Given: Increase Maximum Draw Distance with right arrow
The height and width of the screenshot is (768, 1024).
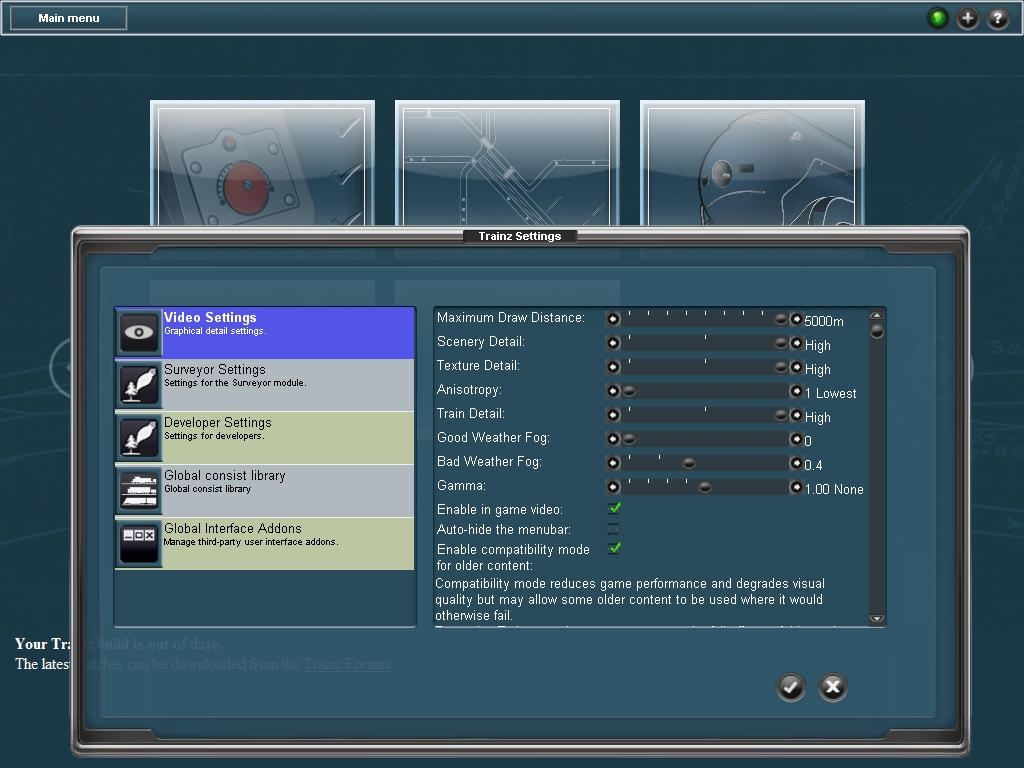Looking at the screenshot, I should coord(796,319).
